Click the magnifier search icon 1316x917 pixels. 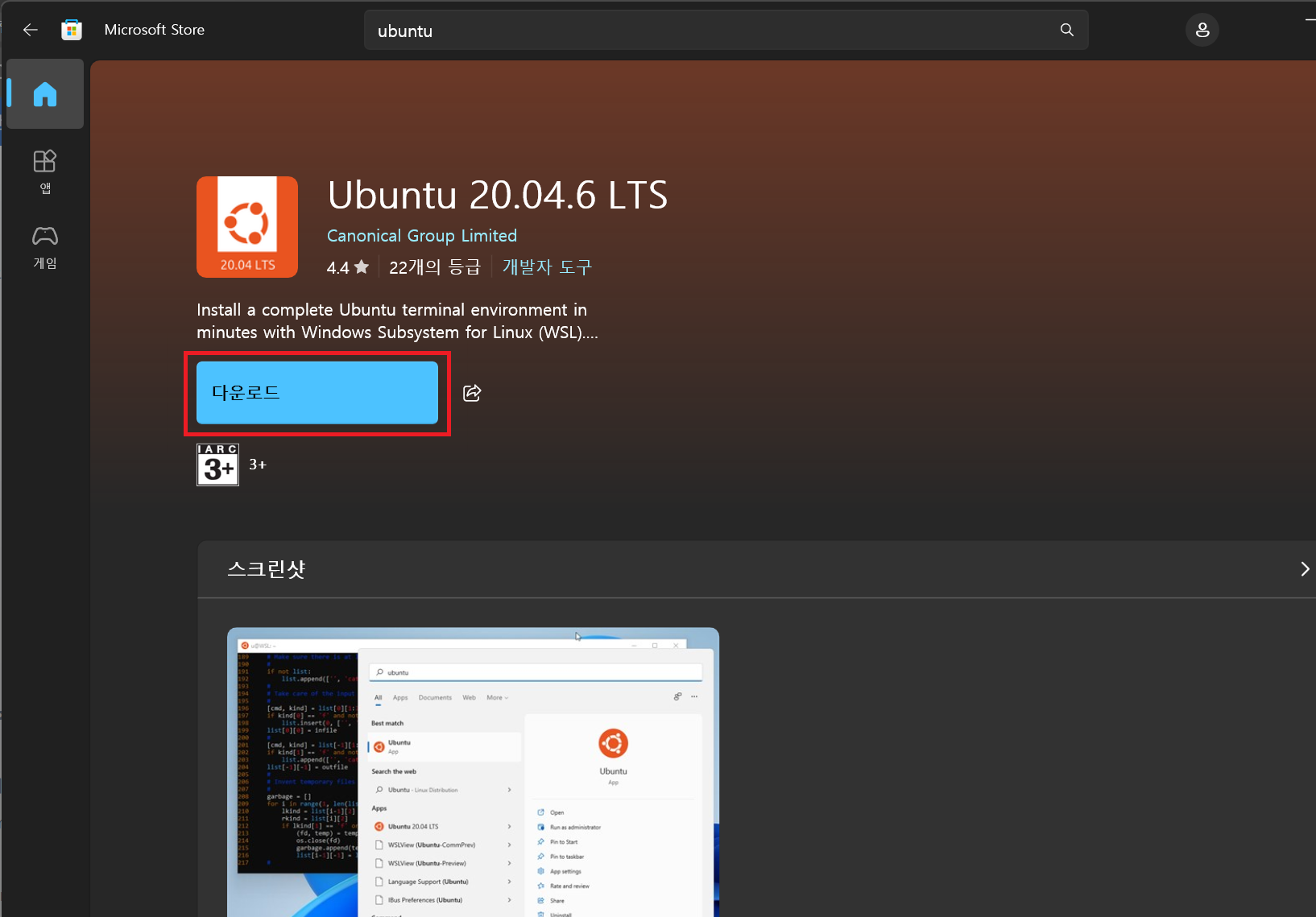coord(1066,30)
